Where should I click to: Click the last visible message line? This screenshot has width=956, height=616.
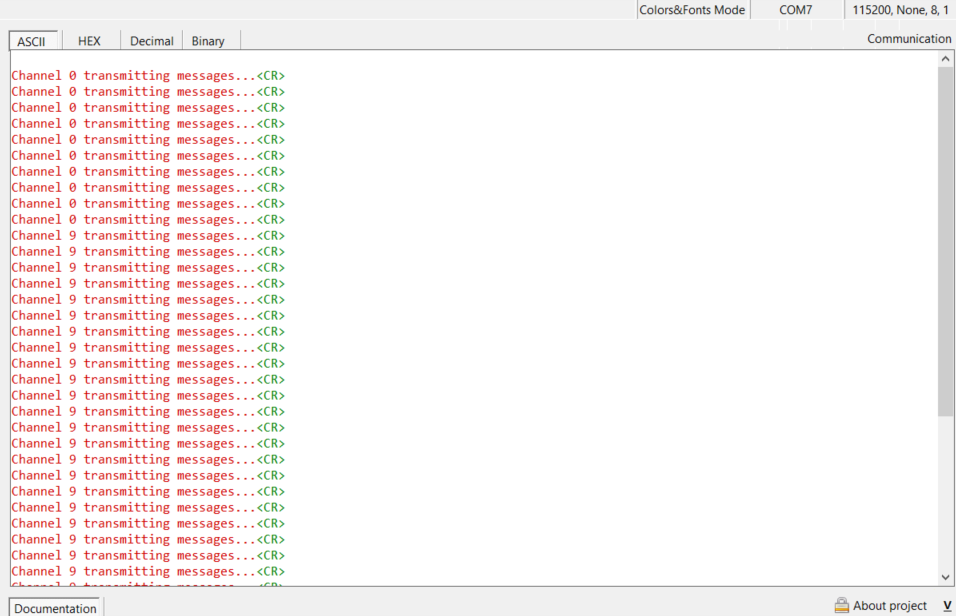pyautogui.click(x=147, y=571)
